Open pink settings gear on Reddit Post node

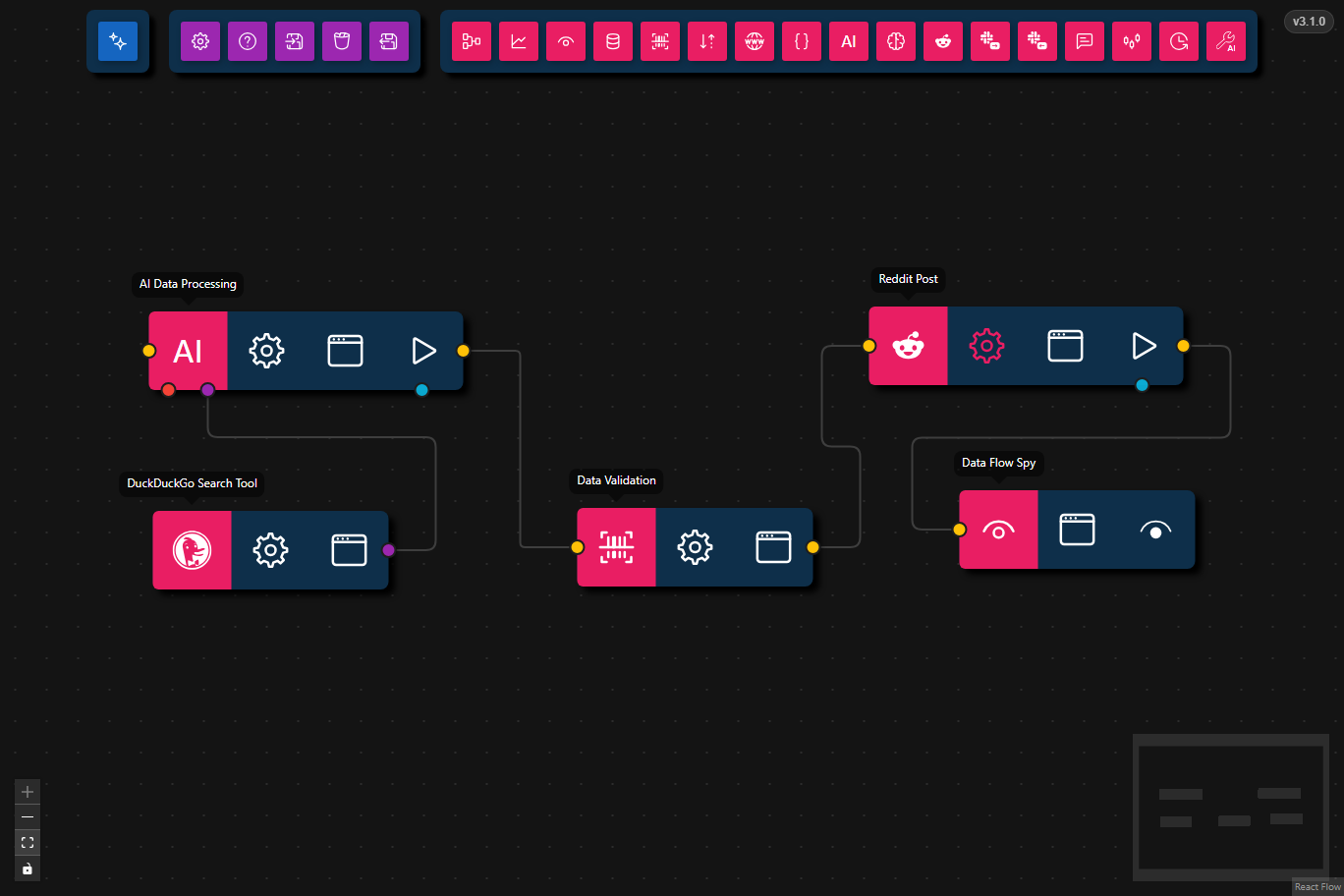coord(986,346)
